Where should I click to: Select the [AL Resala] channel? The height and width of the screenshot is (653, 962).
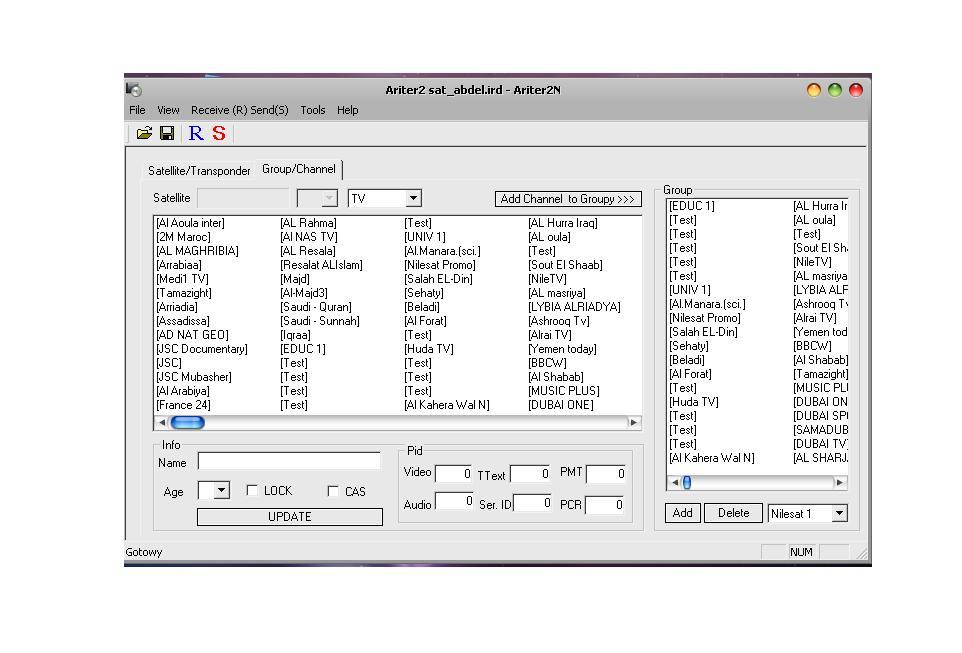click(308, 251)
